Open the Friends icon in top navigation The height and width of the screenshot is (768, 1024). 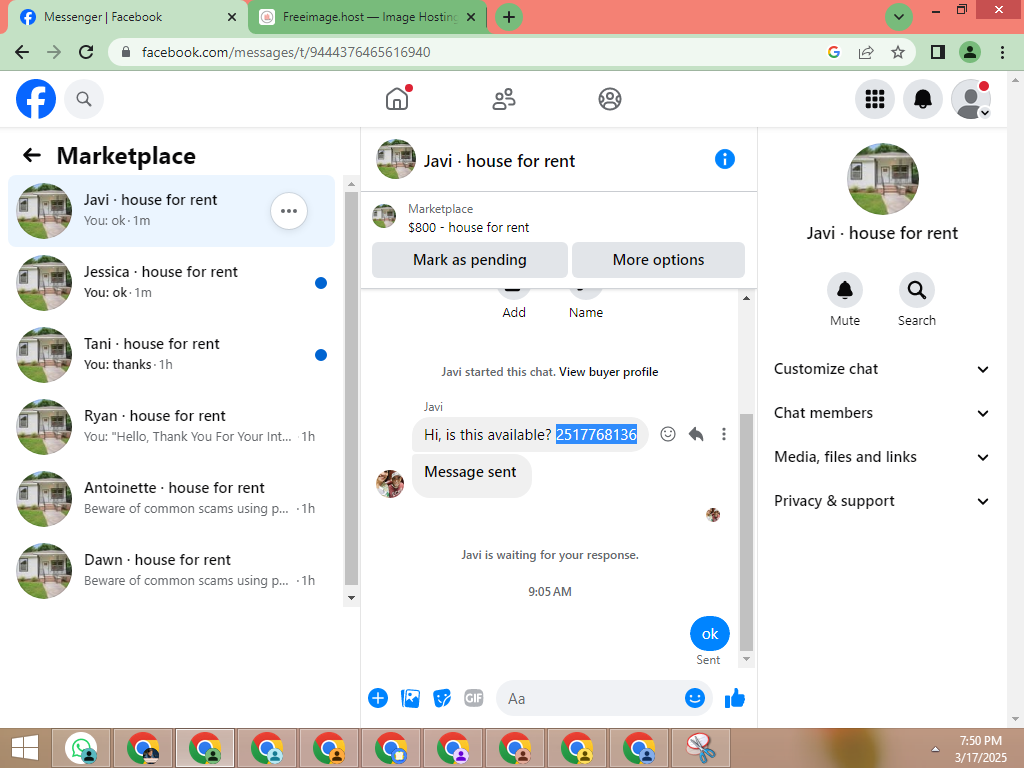[x=504, y=99]
